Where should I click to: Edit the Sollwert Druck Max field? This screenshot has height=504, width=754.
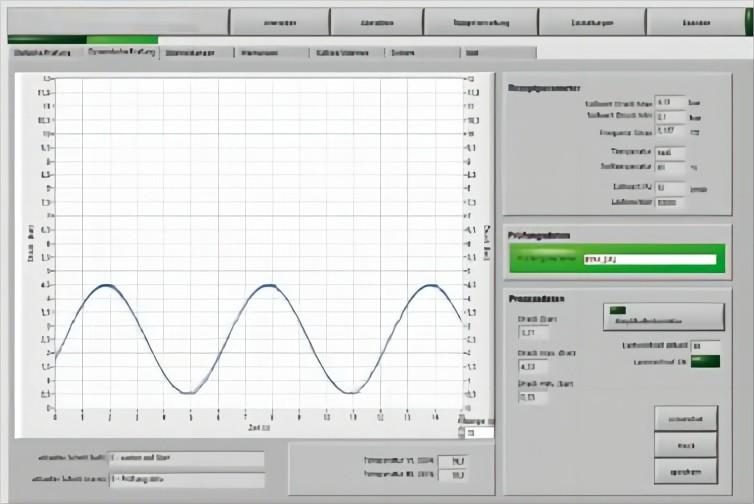point(670,102)
